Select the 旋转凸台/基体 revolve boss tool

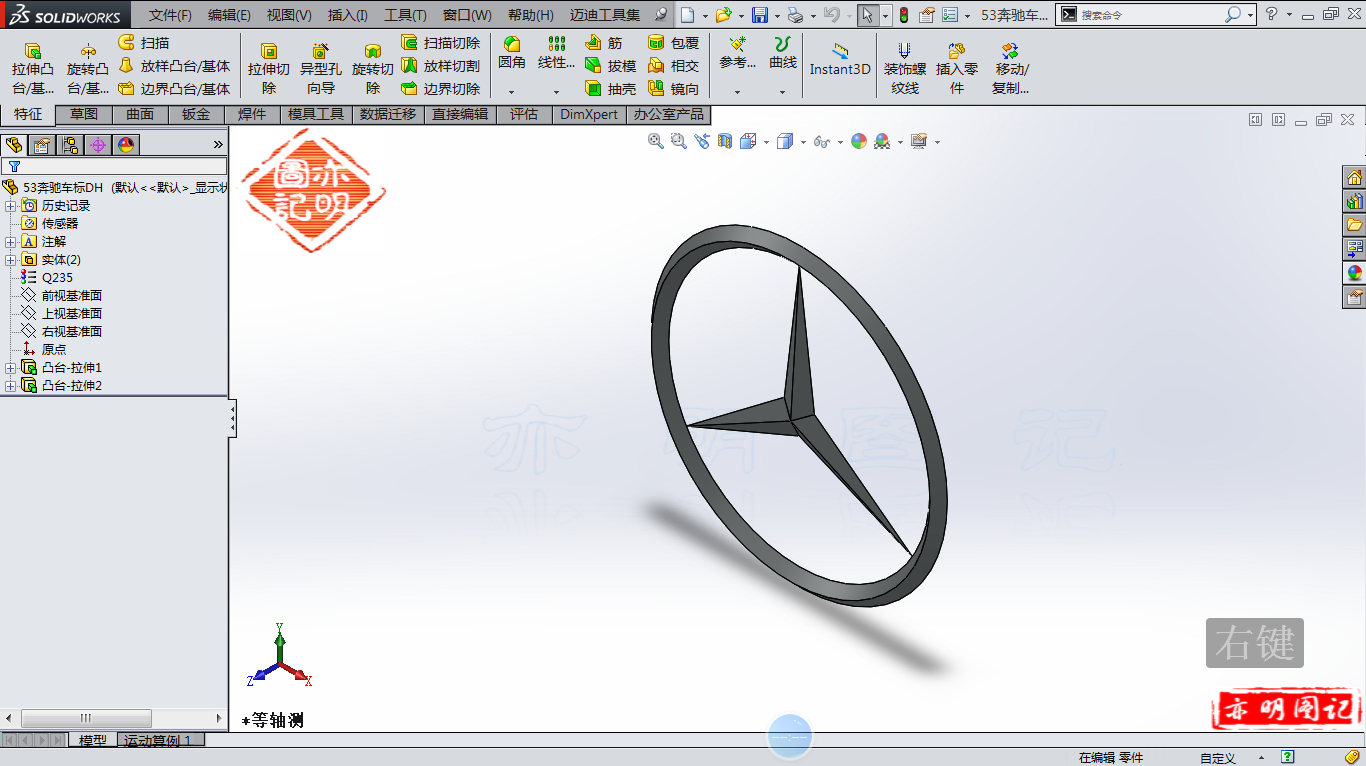coord(88,69)
